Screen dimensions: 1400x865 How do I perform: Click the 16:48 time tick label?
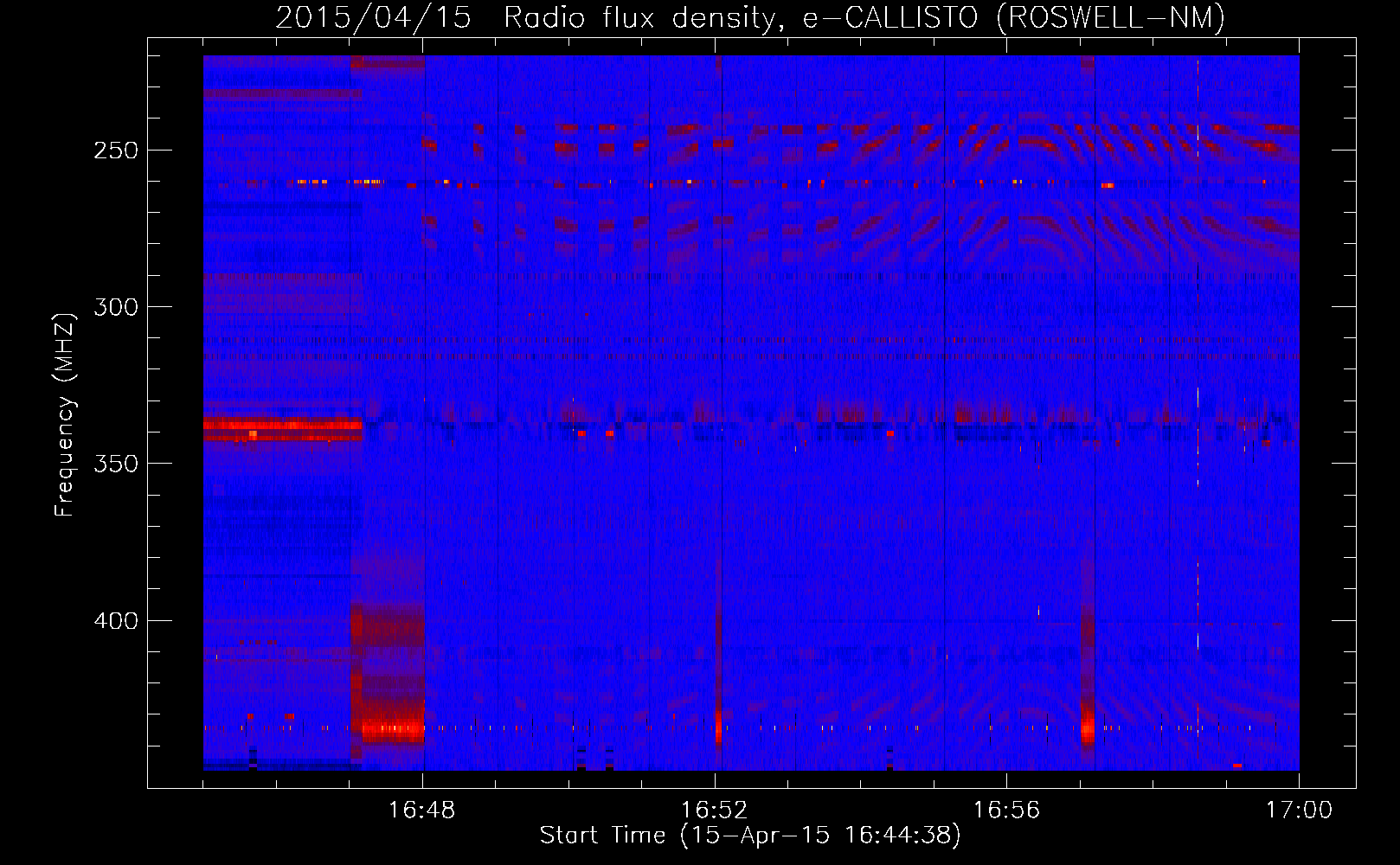click(x=422, y=811)
